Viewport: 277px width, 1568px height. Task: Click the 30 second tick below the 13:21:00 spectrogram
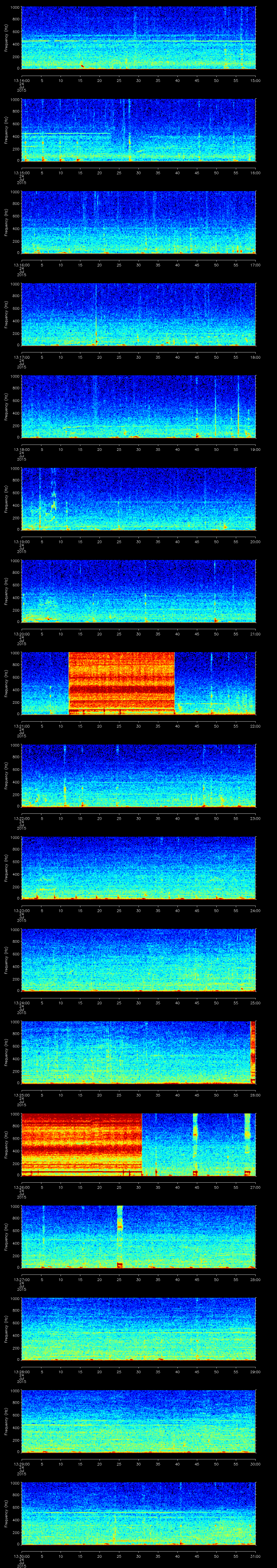tap(139, 726)
